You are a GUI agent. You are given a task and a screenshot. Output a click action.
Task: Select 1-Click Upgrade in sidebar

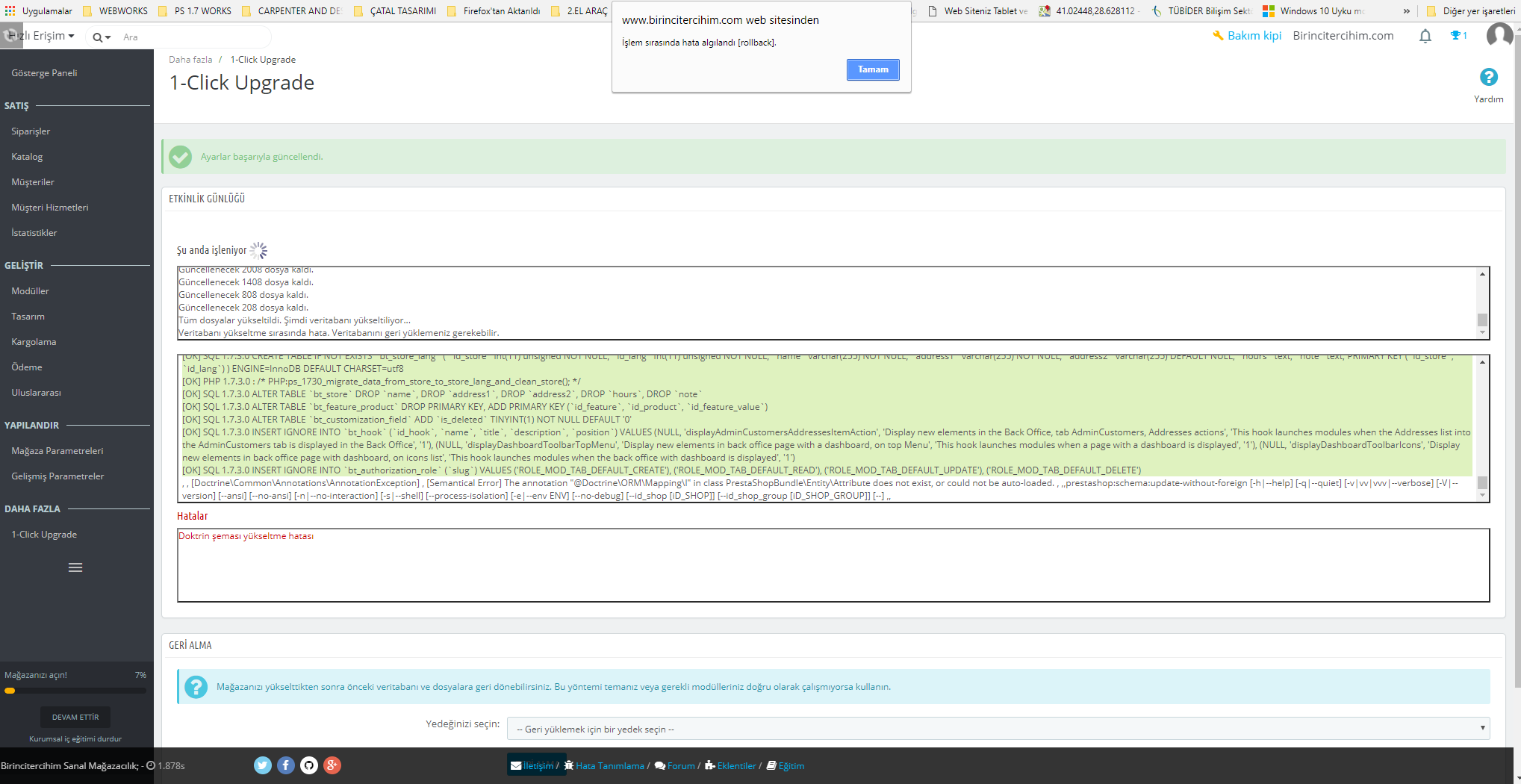[44, 535]
